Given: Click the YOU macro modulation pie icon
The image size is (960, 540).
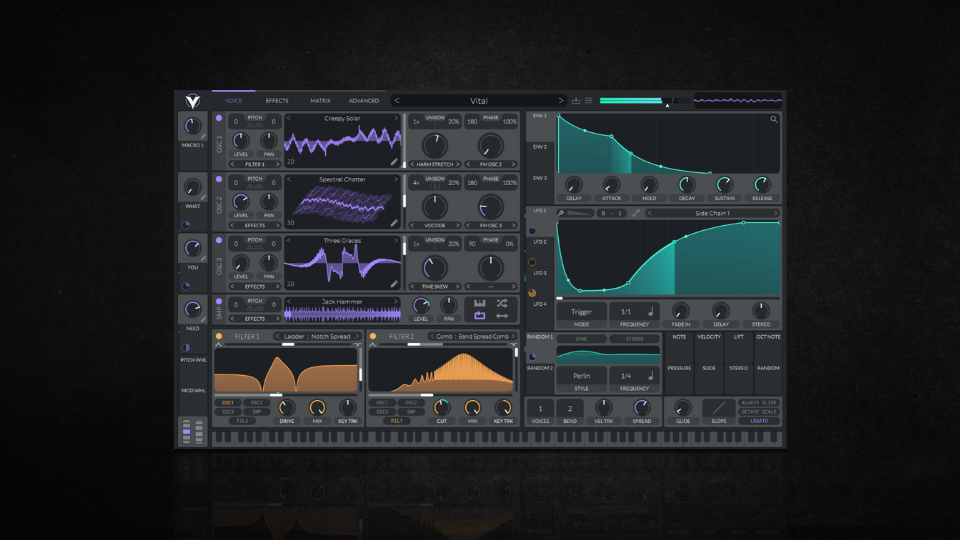Looking at the screenshot, I should [186, 286].
